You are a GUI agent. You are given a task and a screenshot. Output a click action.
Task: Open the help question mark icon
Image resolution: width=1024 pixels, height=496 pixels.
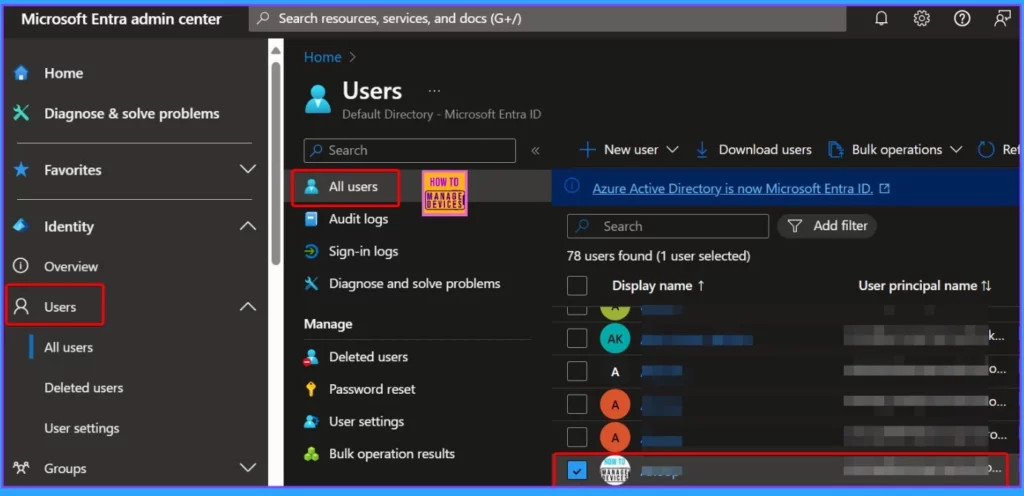(x=962, y=19)
